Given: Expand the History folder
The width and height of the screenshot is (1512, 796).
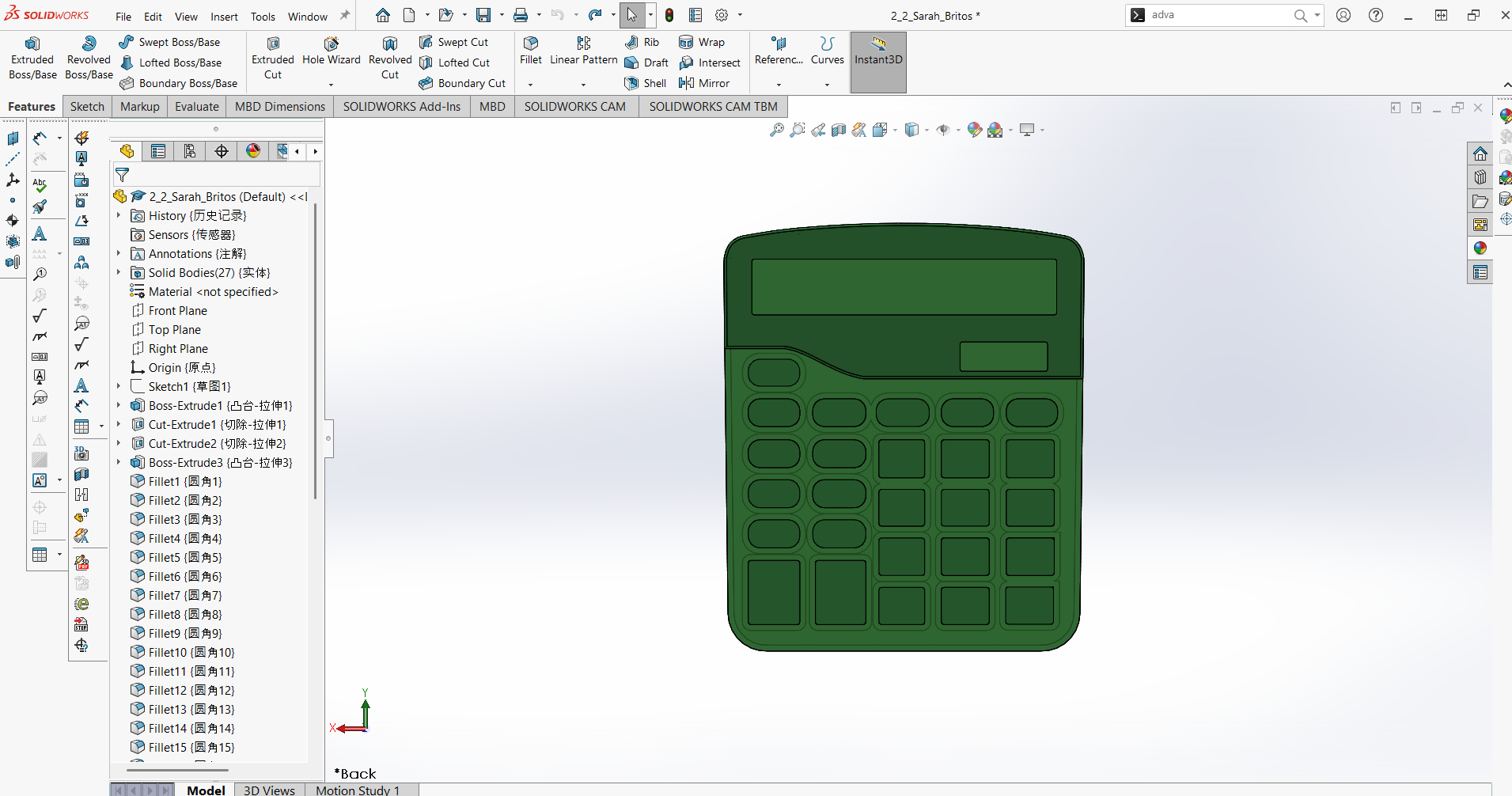Looking at the screenshot, I should [x=119, y=215].
